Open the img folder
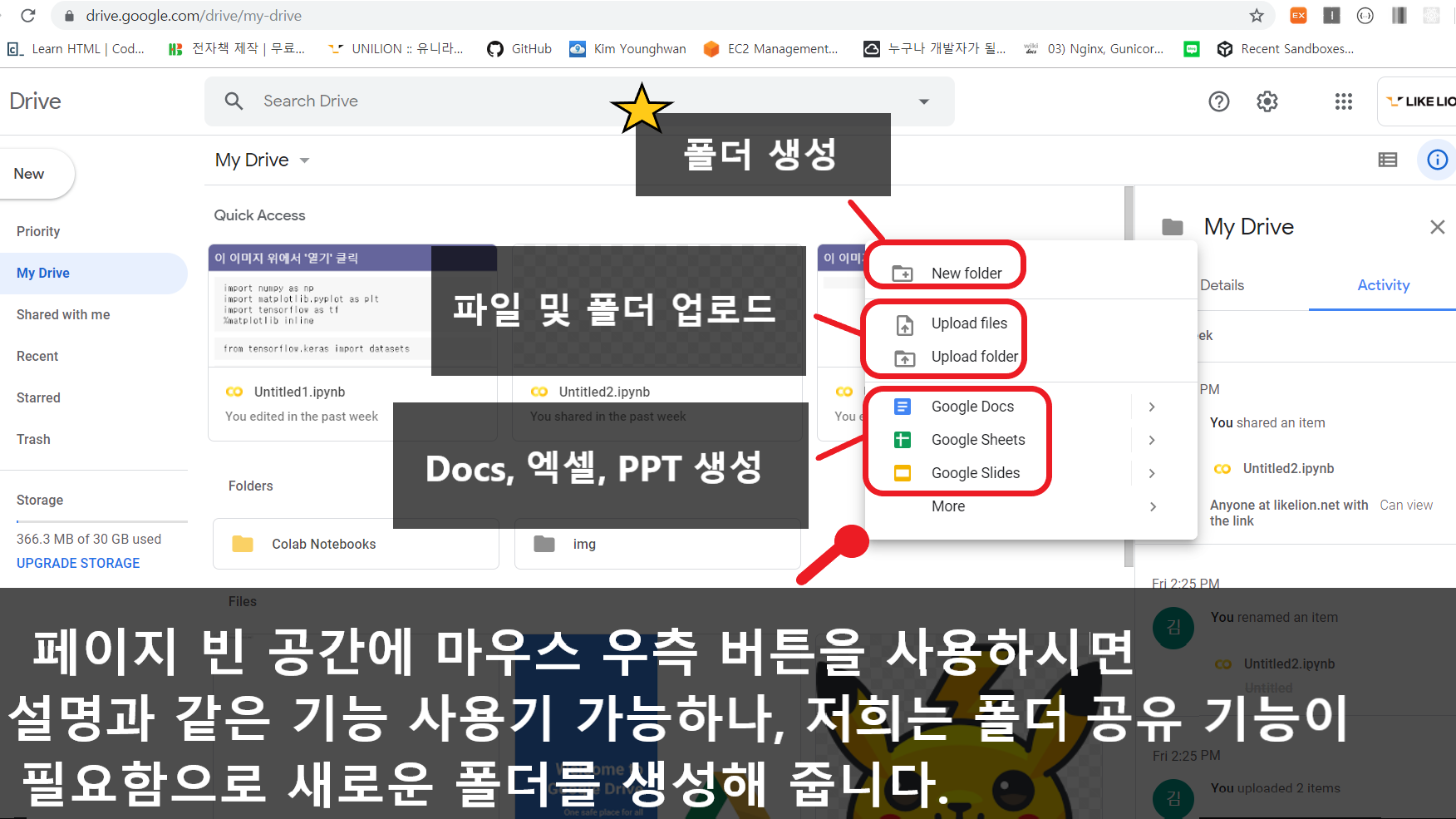This screenshot has height=819, width=1456. point(657,544)
